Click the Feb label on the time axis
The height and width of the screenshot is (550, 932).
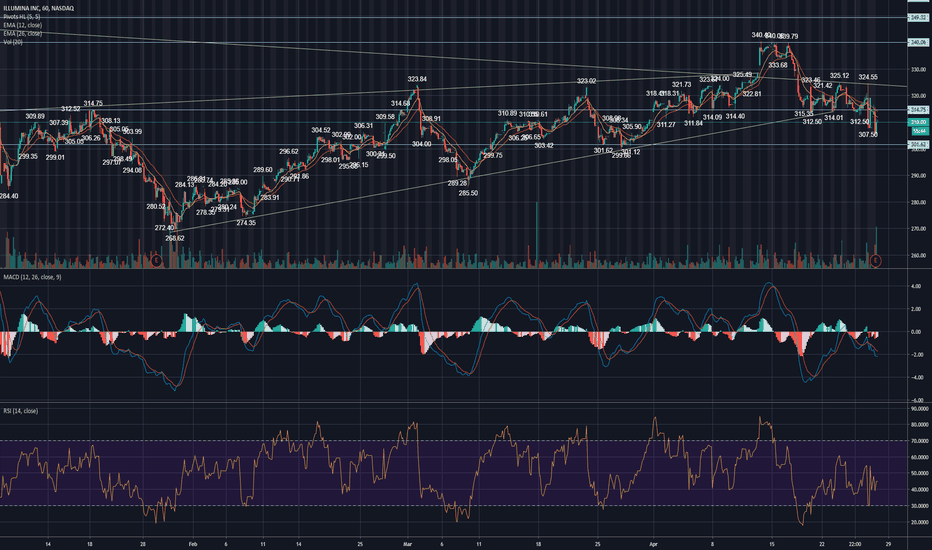(192, 544)
